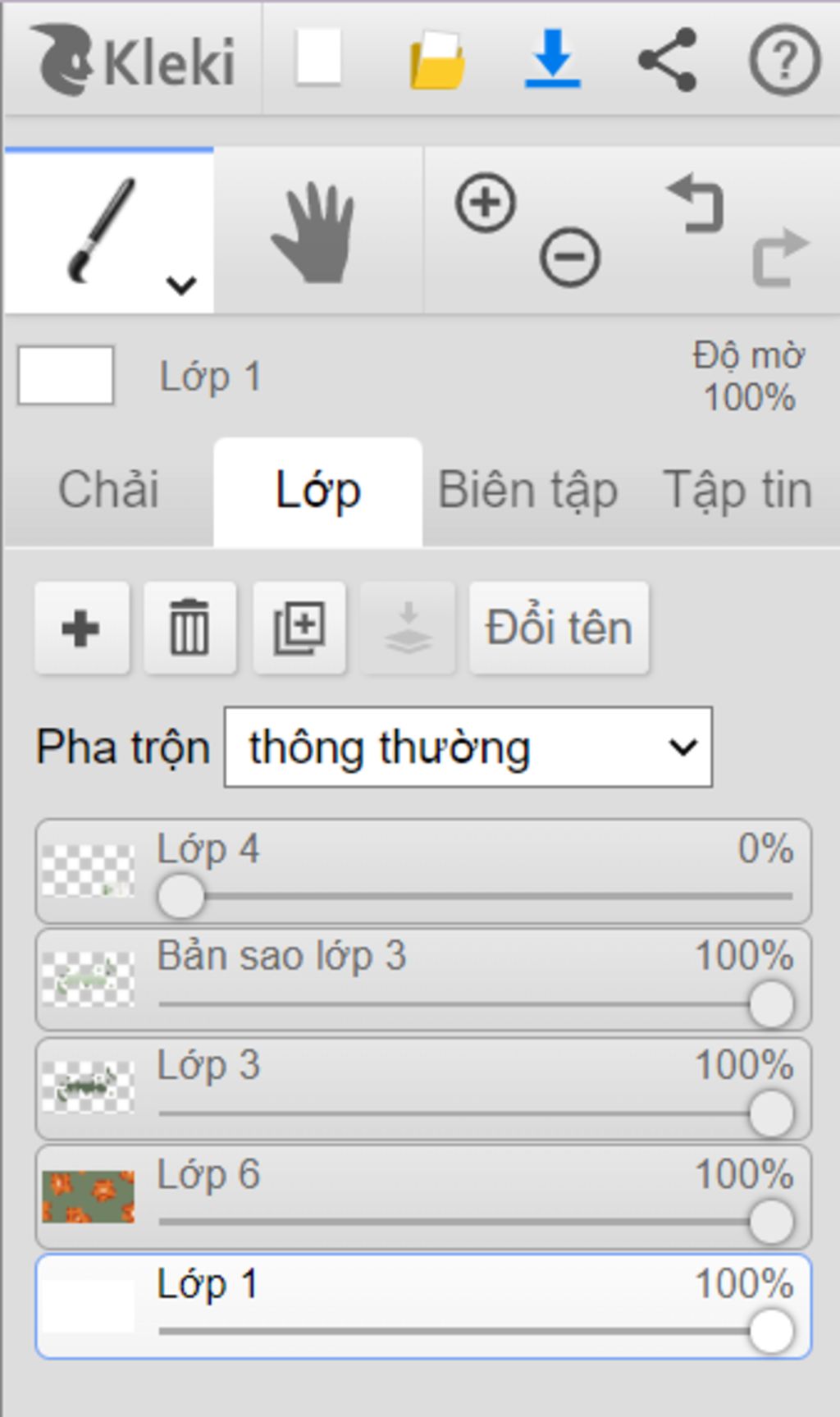
Task: Zoom in with the plus magnifier icon
Action: pyautogui.click(x=486, y=203)
